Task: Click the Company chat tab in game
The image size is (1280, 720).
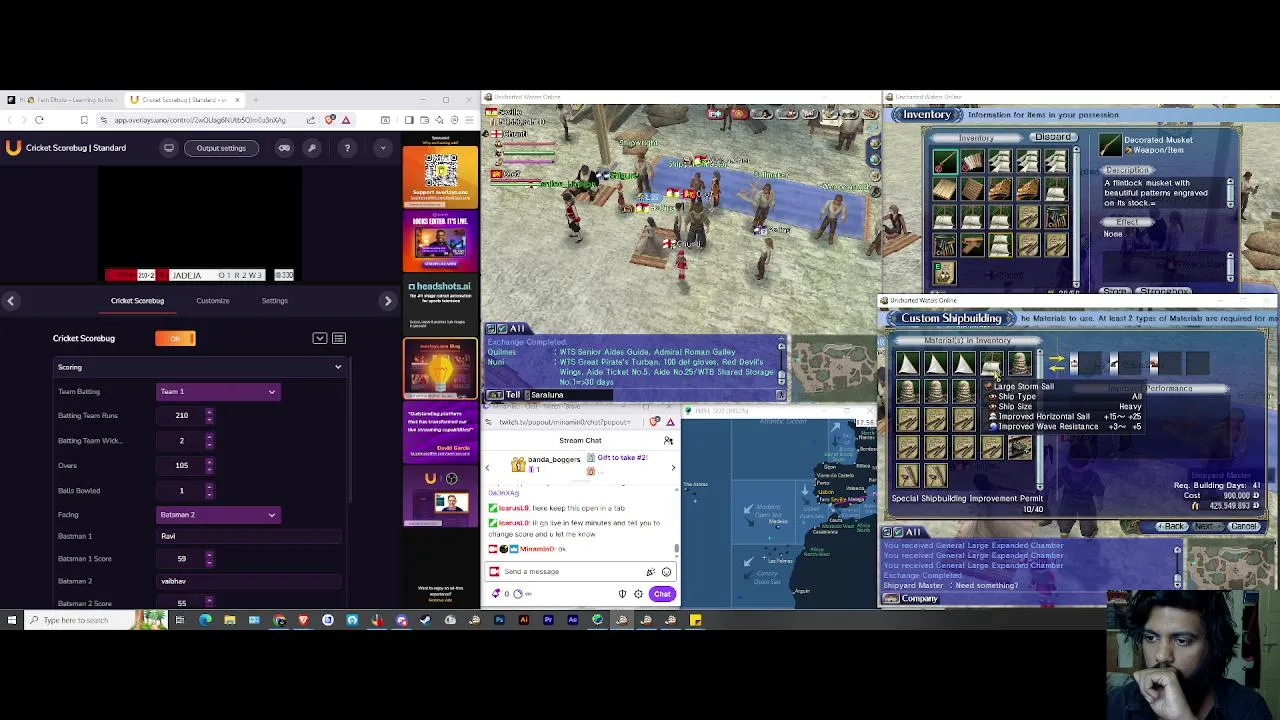Action: pyautogui.click(x=919, y=599)
